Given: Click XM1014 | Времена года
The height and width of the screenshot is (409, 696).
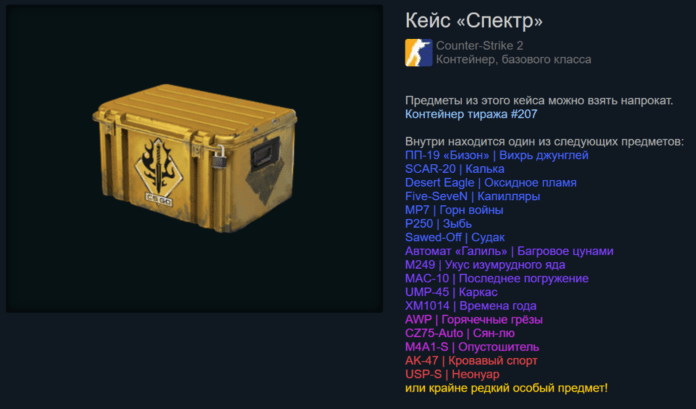Looking at the screenshot, I should (471, 306).
